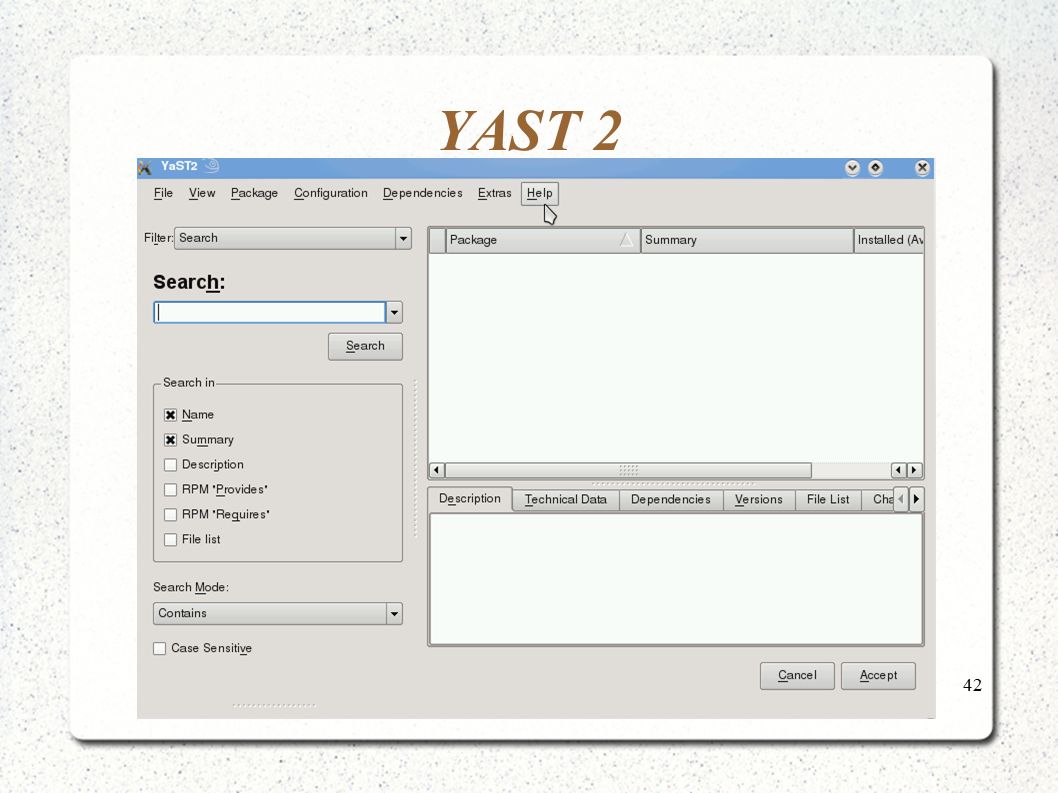Click the Summary column header
The width and height of the screenshot is (1058, 793).
pyautogui.click(x=747, y=240)
